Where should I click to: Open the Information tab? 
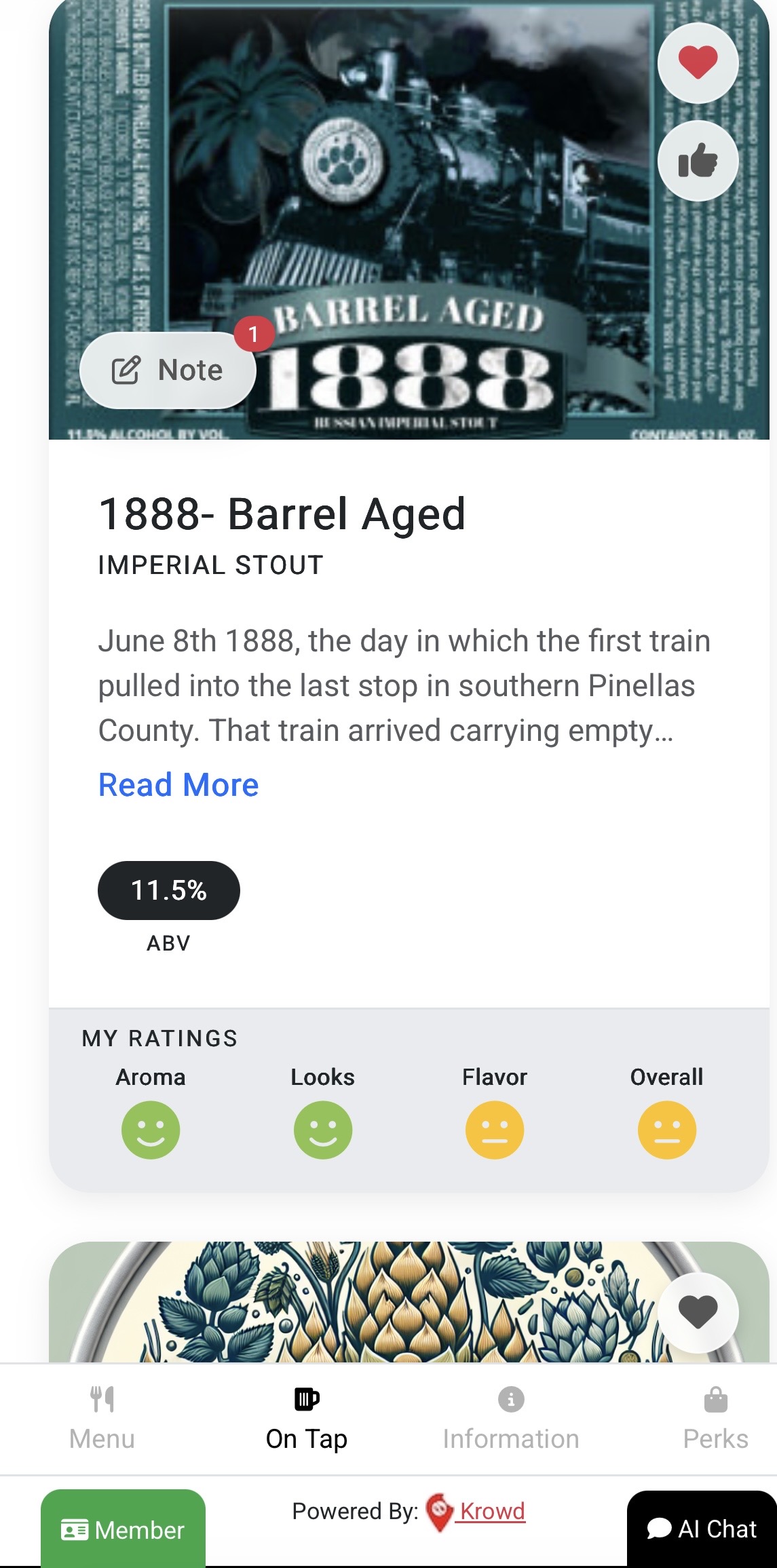511,1418
